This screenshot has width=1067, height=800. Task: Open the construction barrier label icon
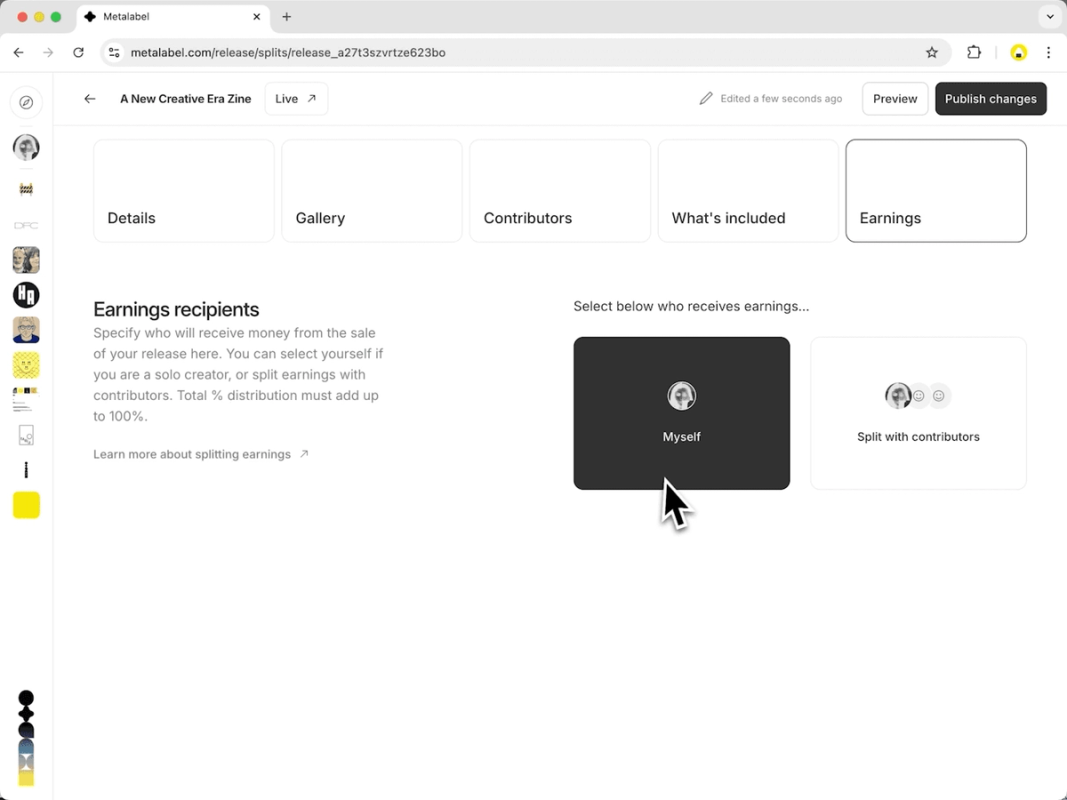26,189
